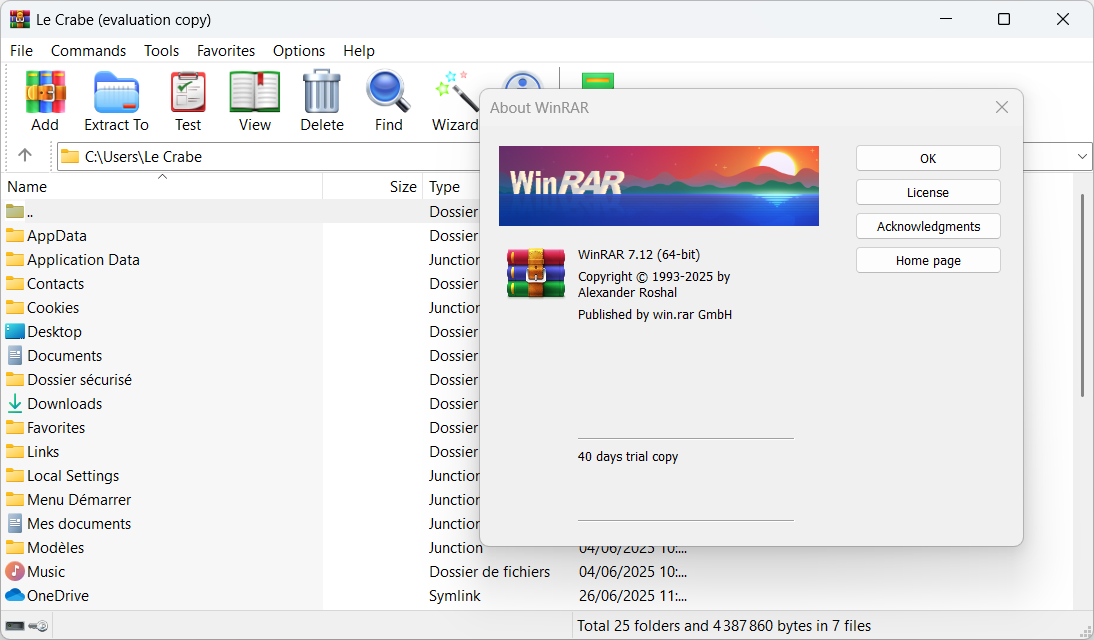Click the "WinRAR 7.12 (64-bit)" version text
1094x640 pixels.
[639, 255]
